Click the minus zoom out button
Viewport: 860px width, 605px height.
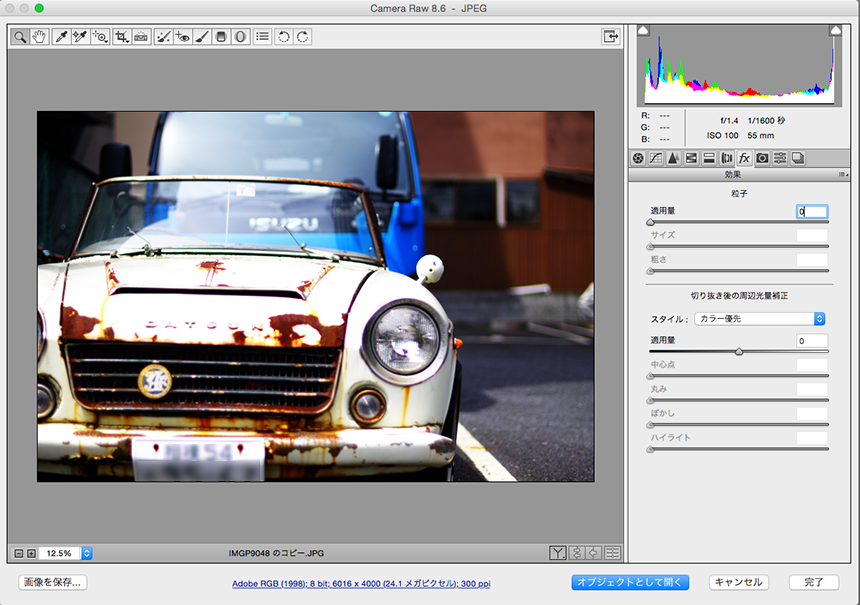[x=19, y=553]
